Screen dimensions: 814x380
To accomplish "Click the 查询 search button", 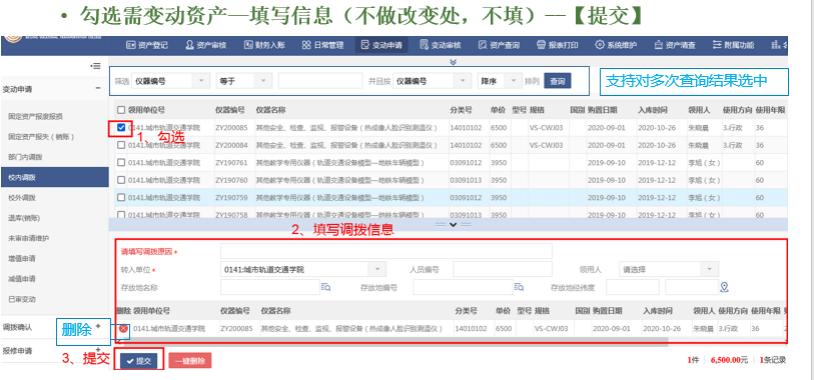I will (x=558, y=82).
